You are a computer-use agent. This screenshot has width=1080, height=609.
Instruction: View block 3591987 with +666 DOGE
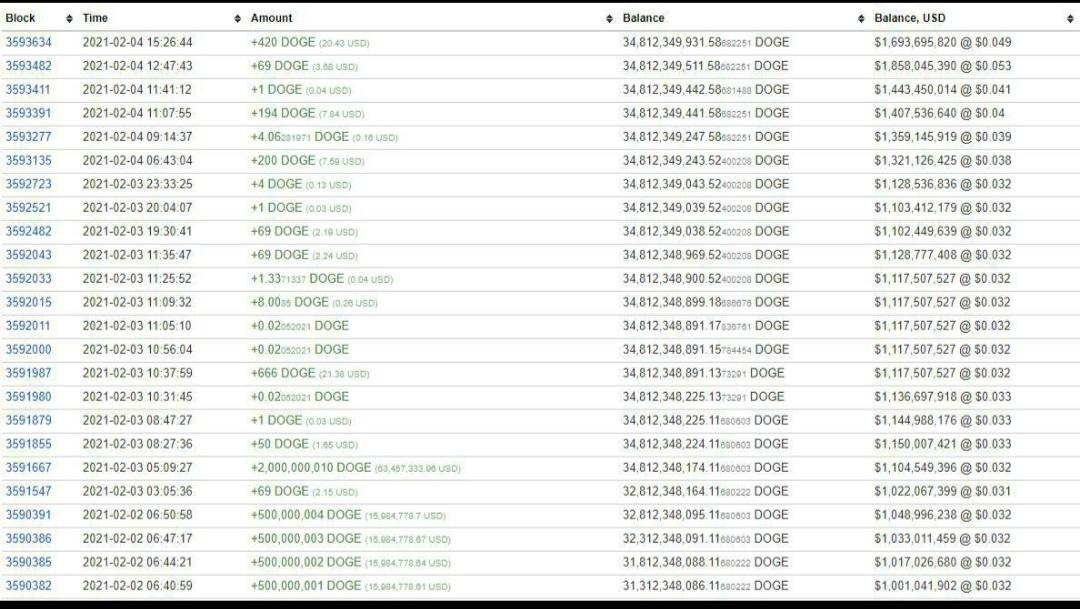(x=28, y=373)
